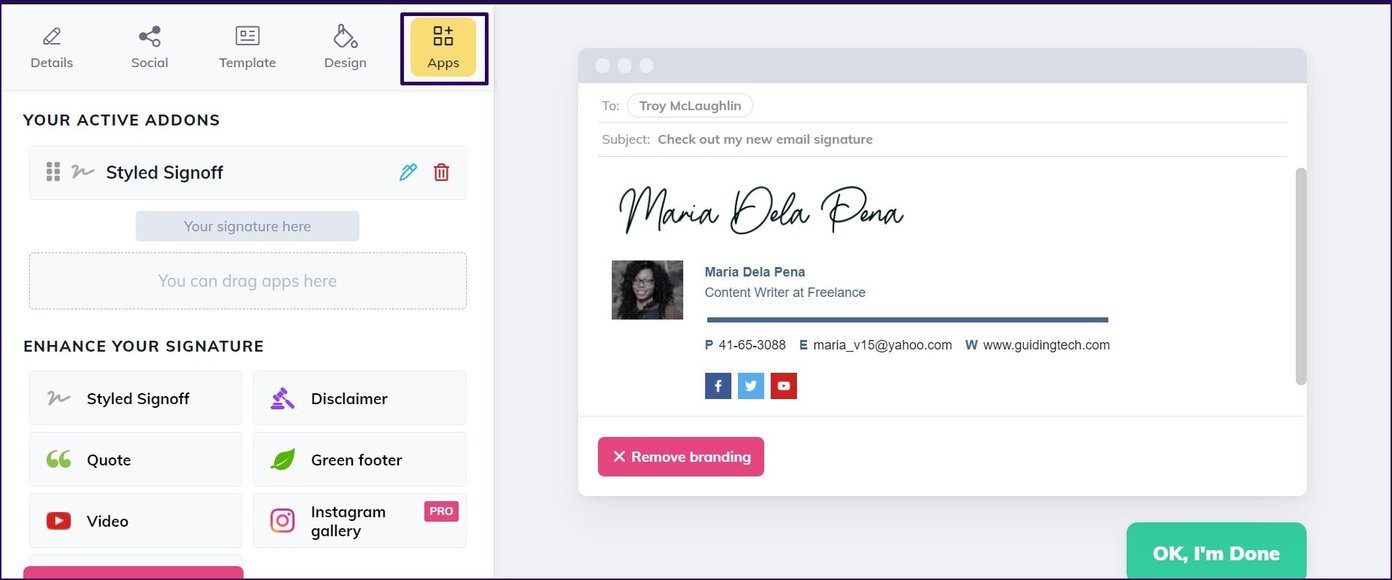Click the Troy McLaughlin recipient chip
Screen dimensions: 1392x580
pos(690,106)
